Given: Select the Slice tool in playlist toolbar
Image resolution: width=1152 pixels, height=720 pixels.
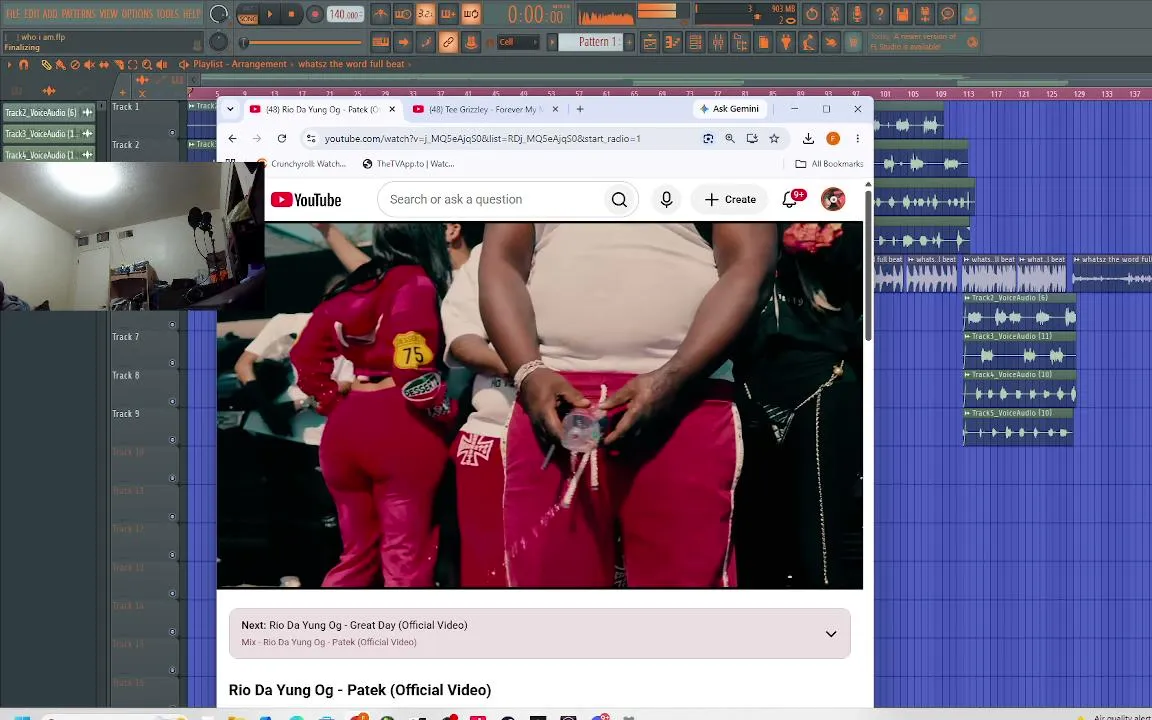Looking at the screenshot, I should pos(118,65).
